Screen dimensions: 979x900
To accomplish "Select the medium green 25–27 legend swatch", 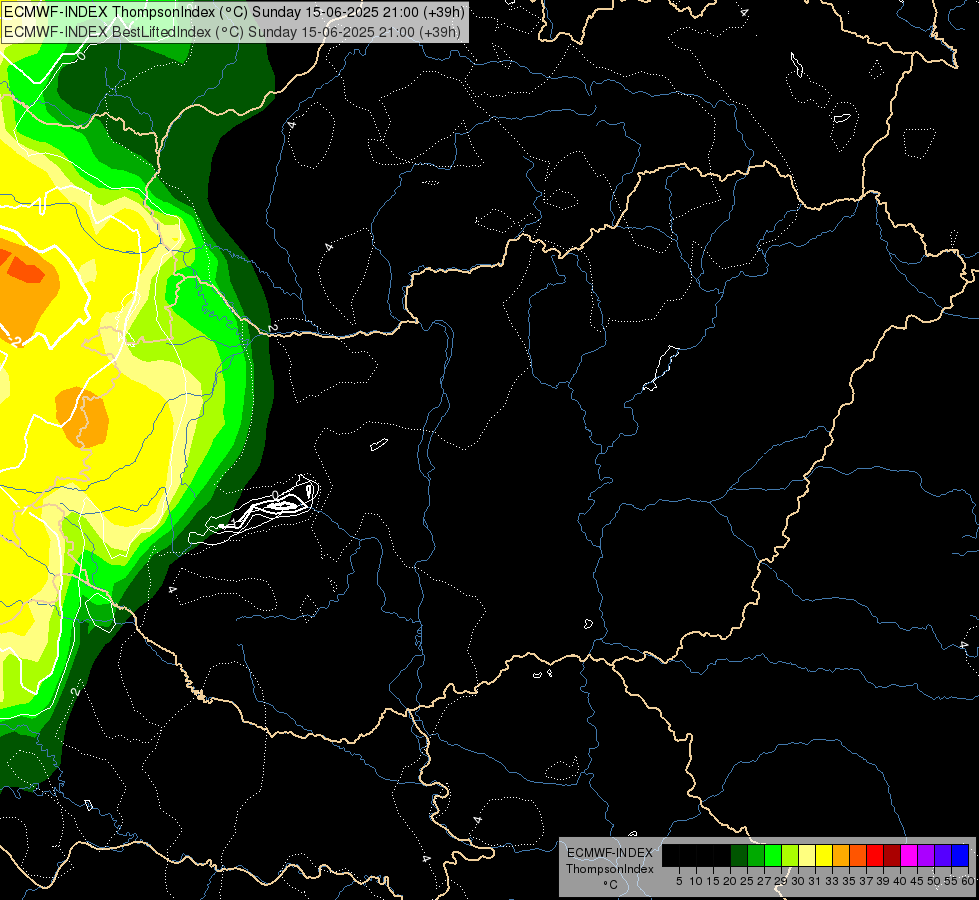I will click(756, 855).
